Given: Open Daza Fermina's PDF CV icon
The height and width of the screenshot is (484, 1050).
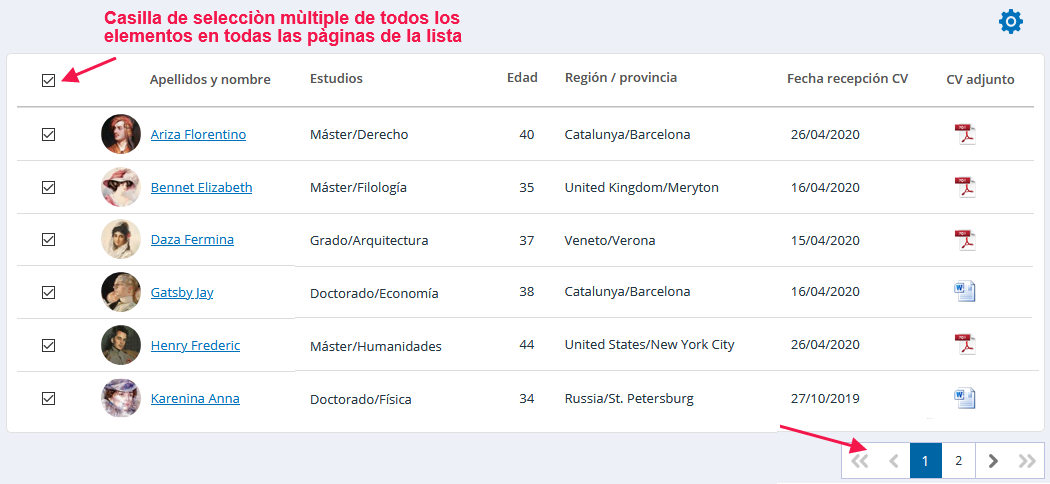Looking at the screenshot, I should click(965, 240).
